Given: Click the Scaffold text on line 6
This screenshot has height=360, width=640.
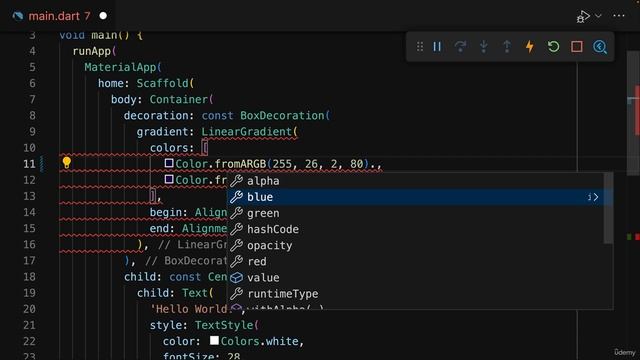Looking at the screenshot, I should tap(162, 83).
